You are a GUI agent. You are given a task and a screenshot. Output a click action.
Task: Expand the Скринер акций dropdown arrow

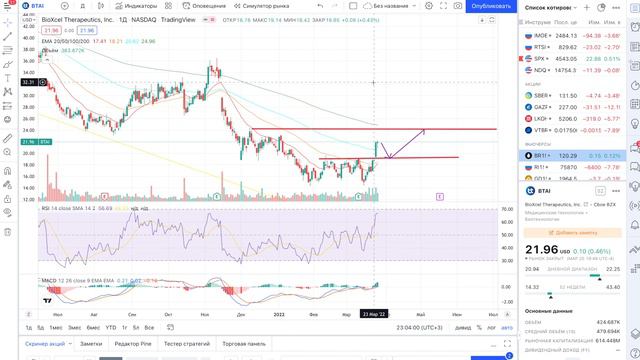click(x=70, y=344)
